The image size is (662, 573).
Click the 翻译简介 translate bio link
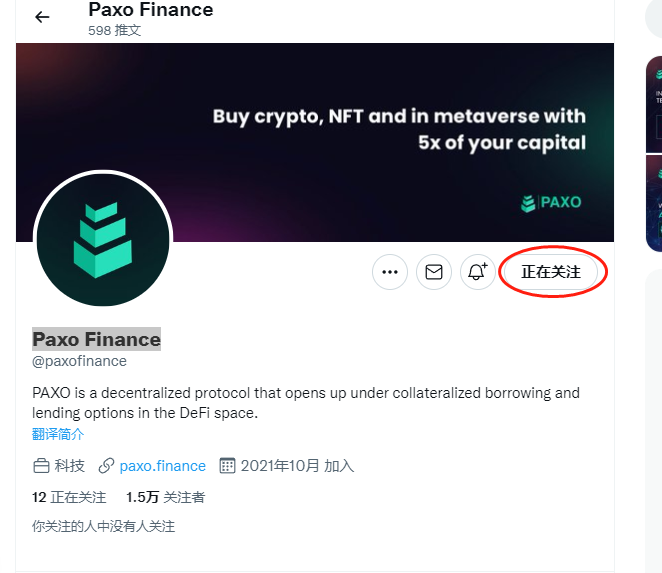[58, 434]
